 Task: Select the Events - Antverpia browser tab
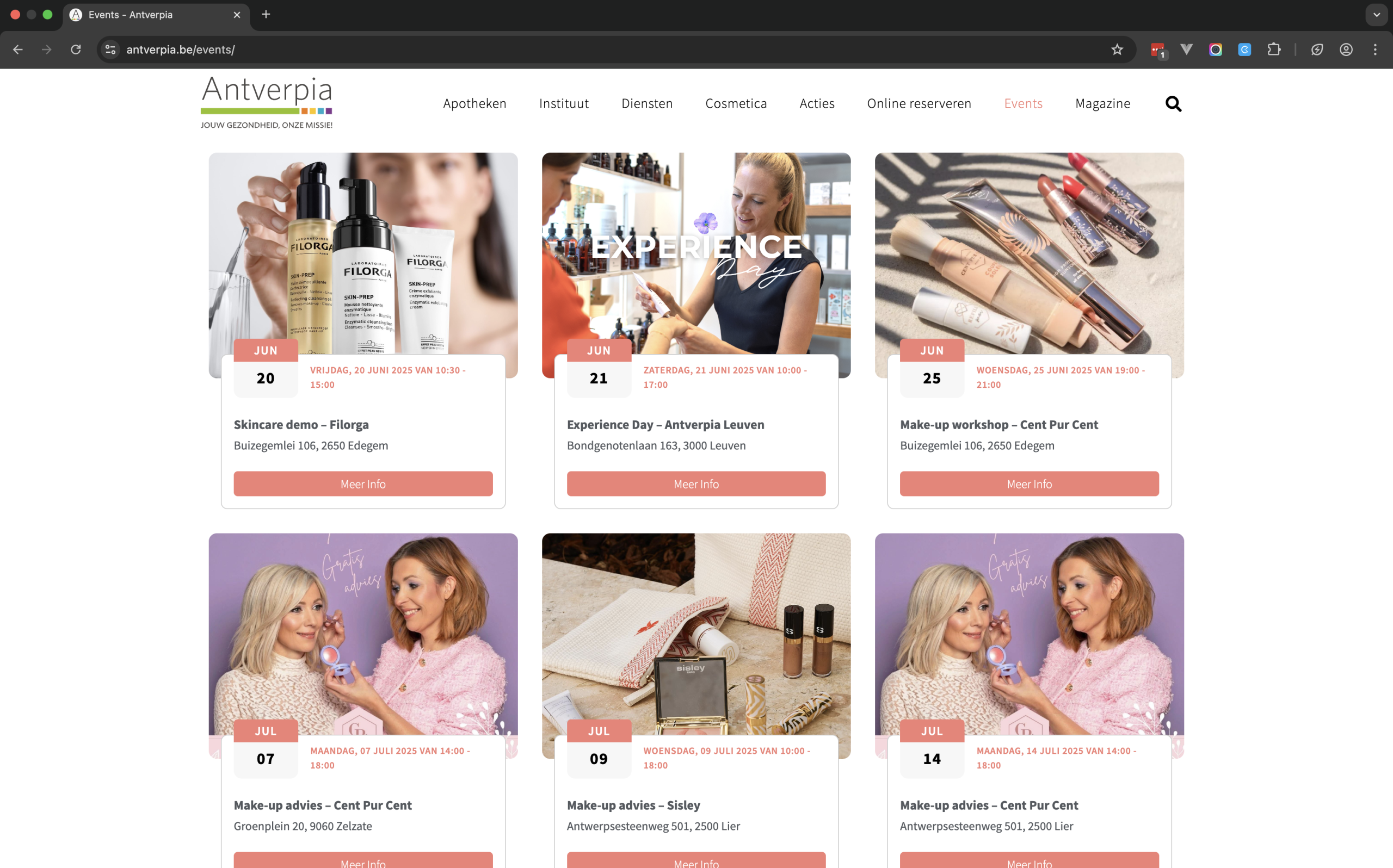(x=155, y=15)
